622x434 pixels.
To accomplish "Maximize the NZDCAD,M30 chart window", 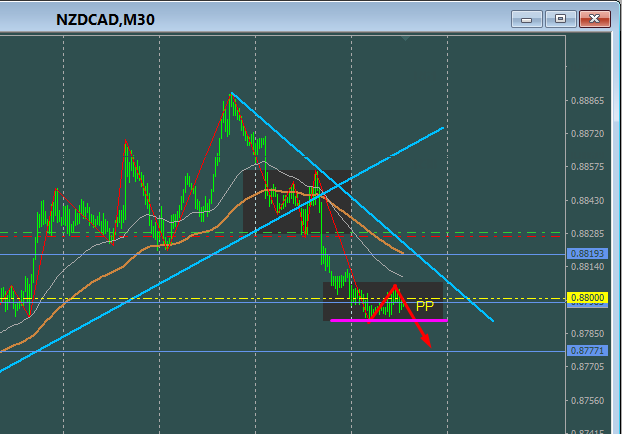I will [561, 19].
